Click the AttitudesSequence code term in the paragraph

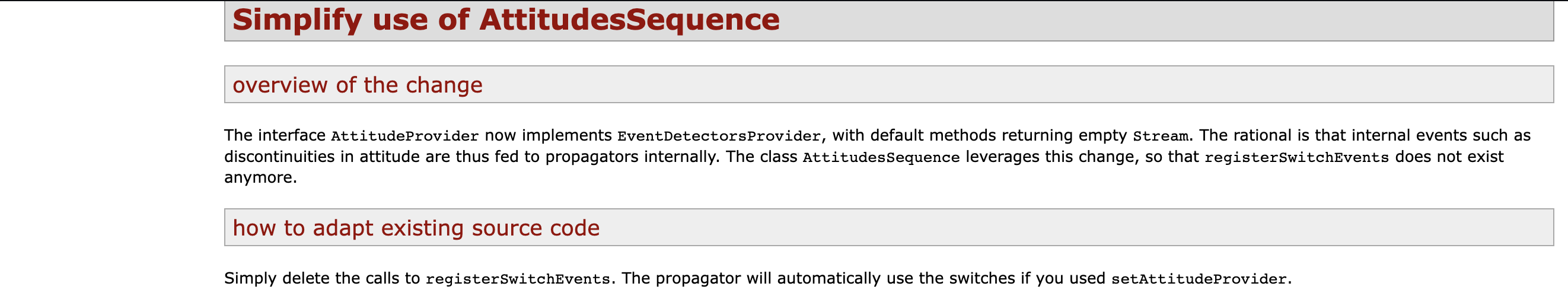point(881,157)
